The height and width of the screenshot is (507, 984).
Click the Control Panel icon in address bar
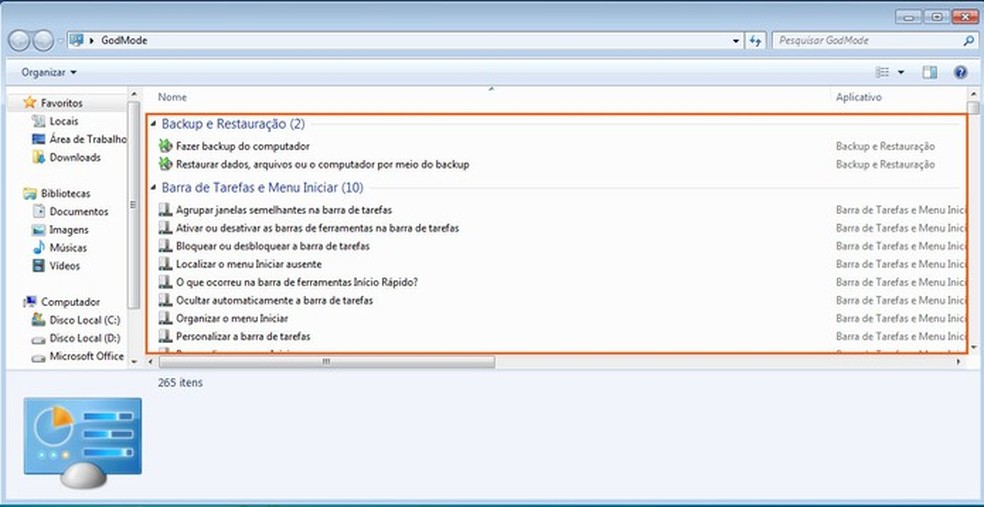point(77,40)
